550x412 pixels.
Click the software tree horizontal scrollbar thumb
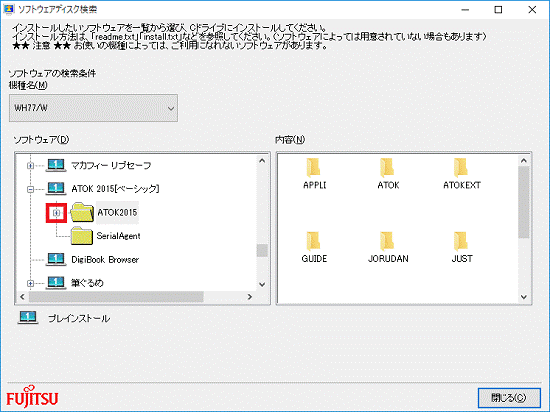[116, 297]
